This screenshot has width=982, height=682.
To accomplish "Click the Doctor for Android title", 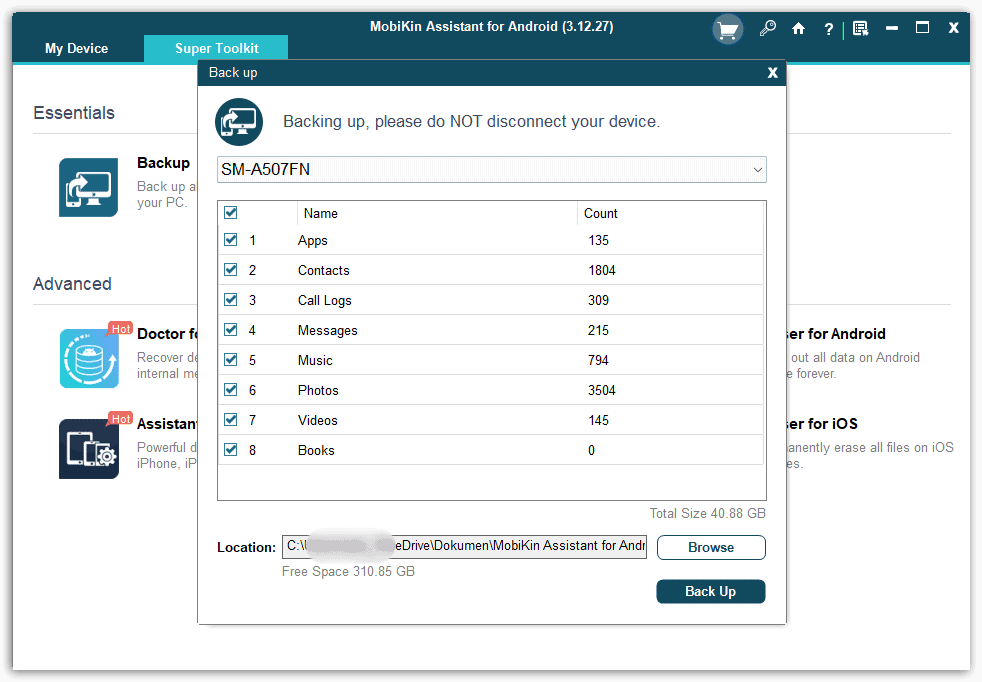I will click(x=167, y=334).
